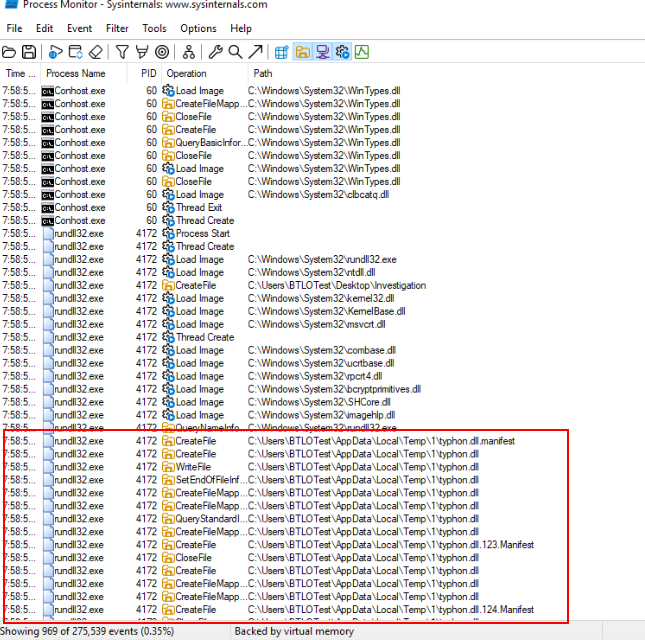Toggle Show Registry Activity icon

282,52
